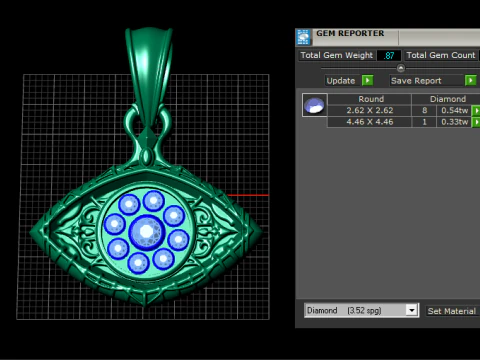Click the gem count 8 cell
This screenshot has width=480, height=360.
(x=424, y=111)
